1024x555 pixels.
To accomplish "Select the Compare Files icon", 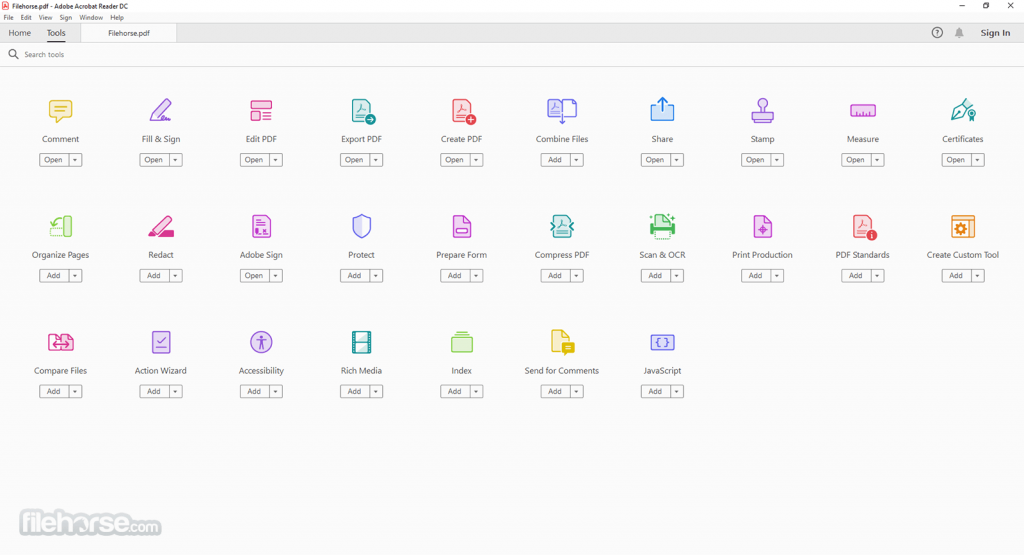I will pyautogui.click(x=60, y=342).
